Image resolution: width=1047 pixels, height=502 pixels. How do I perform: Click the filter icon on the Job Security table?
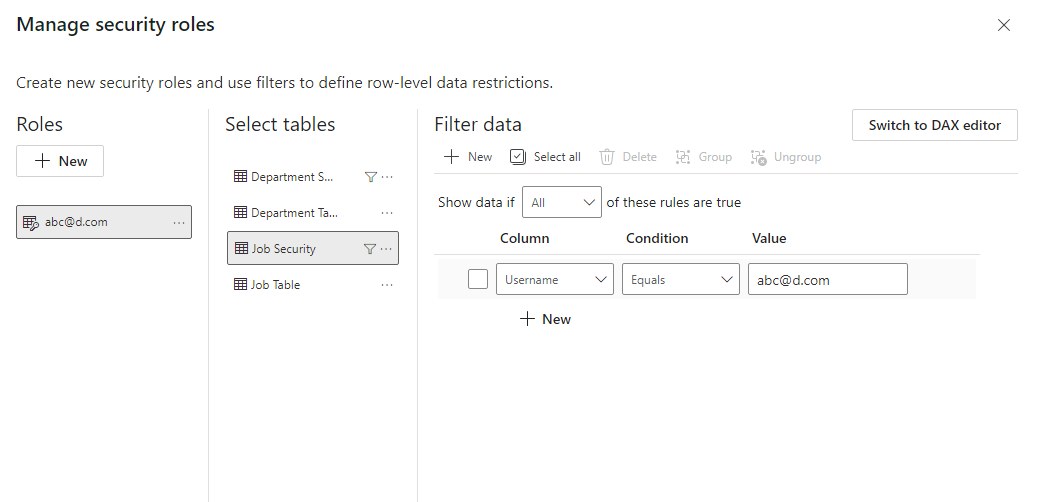[x=370, y=248]
